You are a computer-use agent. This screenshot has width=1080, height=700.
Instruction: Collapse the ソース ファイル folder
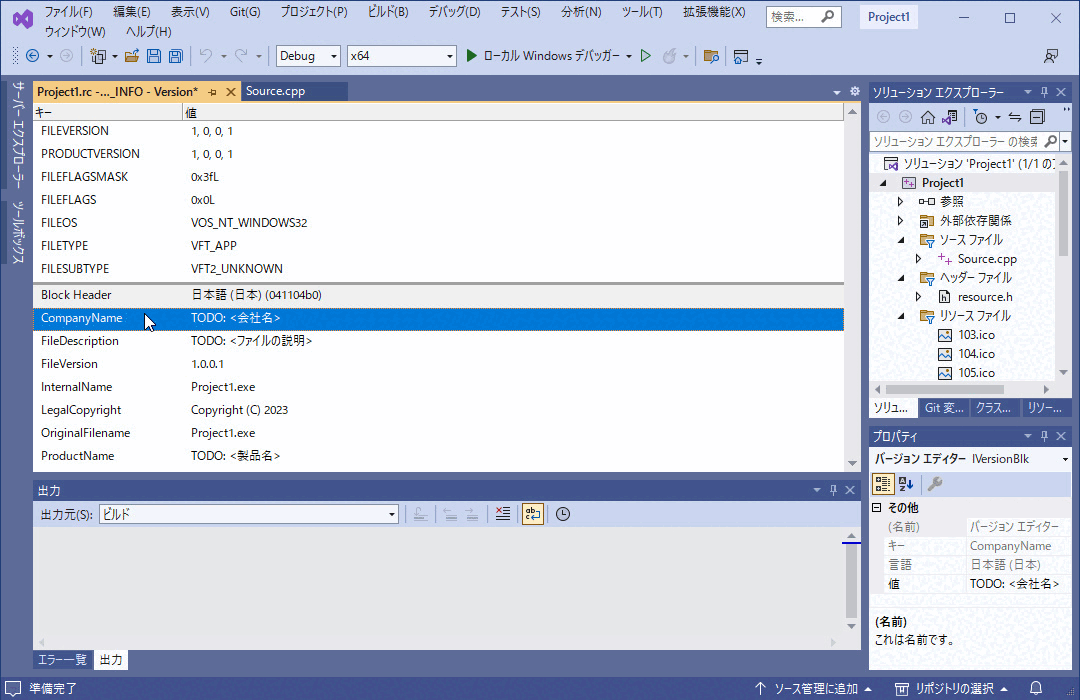point(901,240)
